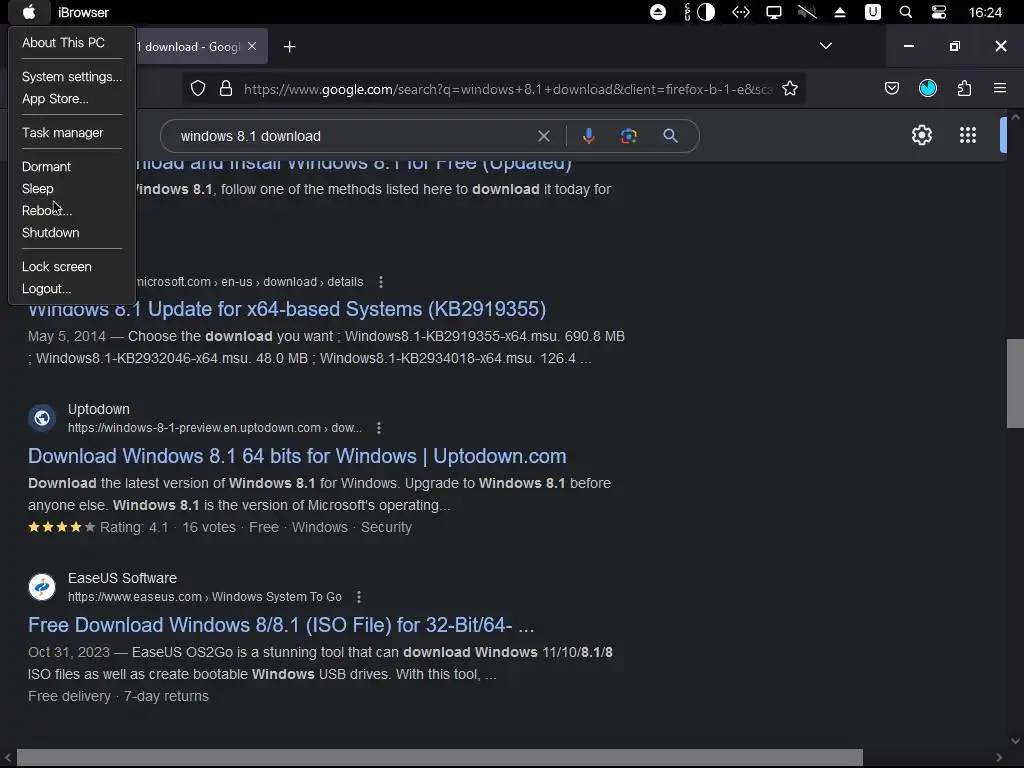
Task: Click the eject triangle icon in menu bar
Action: click(840, 12)
